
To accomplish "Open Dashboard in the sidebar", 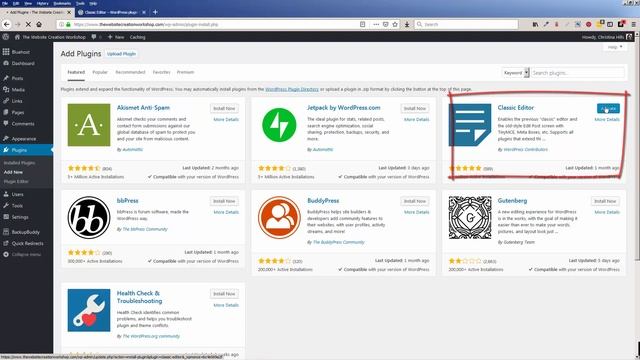I will [x=23, y=63].
